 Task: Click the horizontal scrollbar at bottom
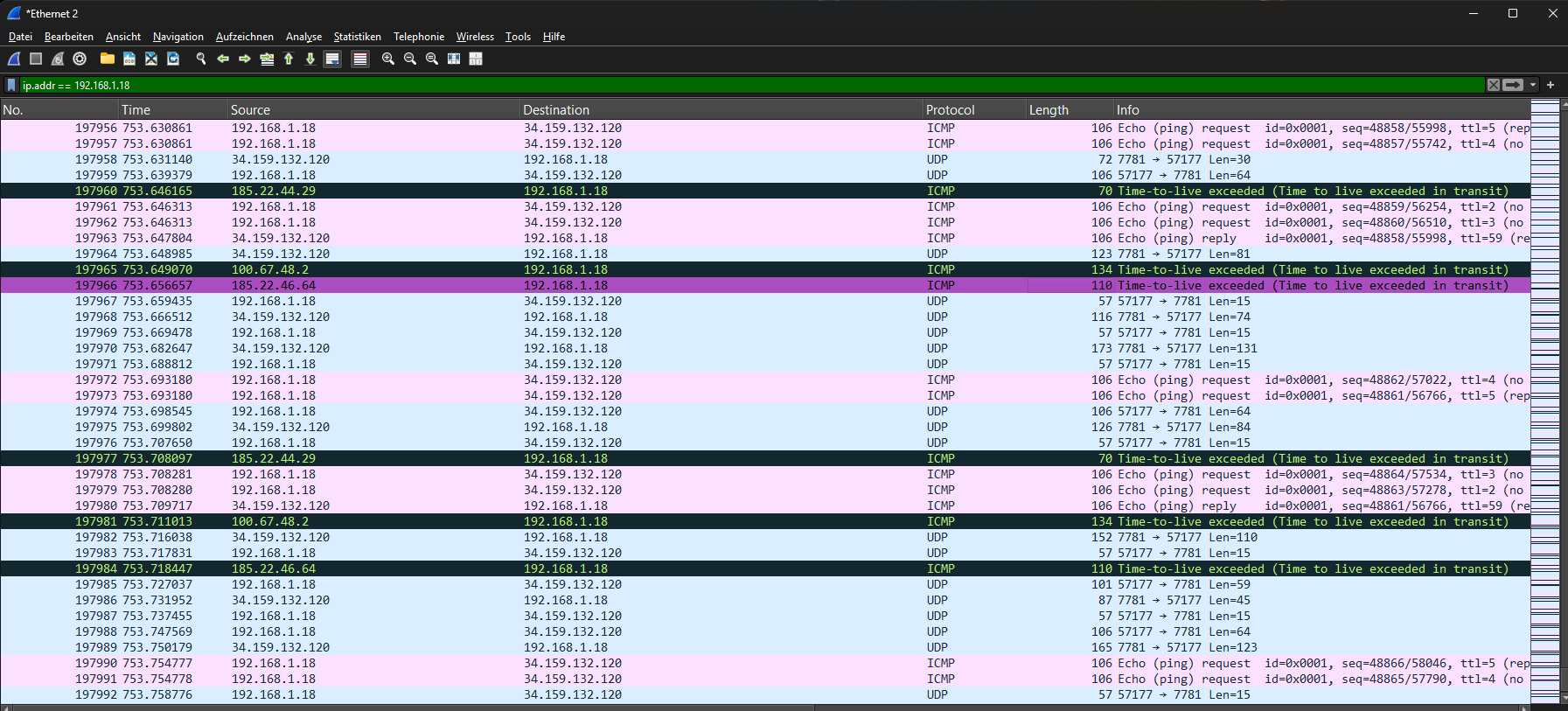click(x=765, y=707)
